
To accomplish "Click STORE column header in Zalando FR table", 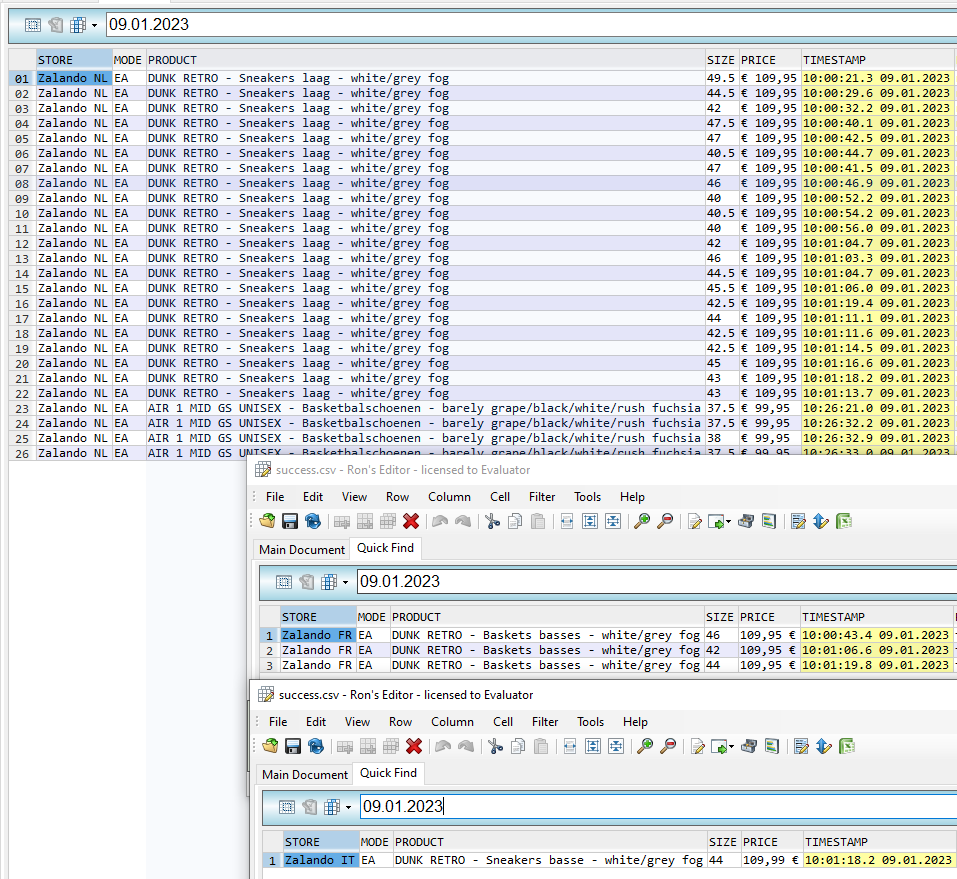I will (x=318, y=617).
